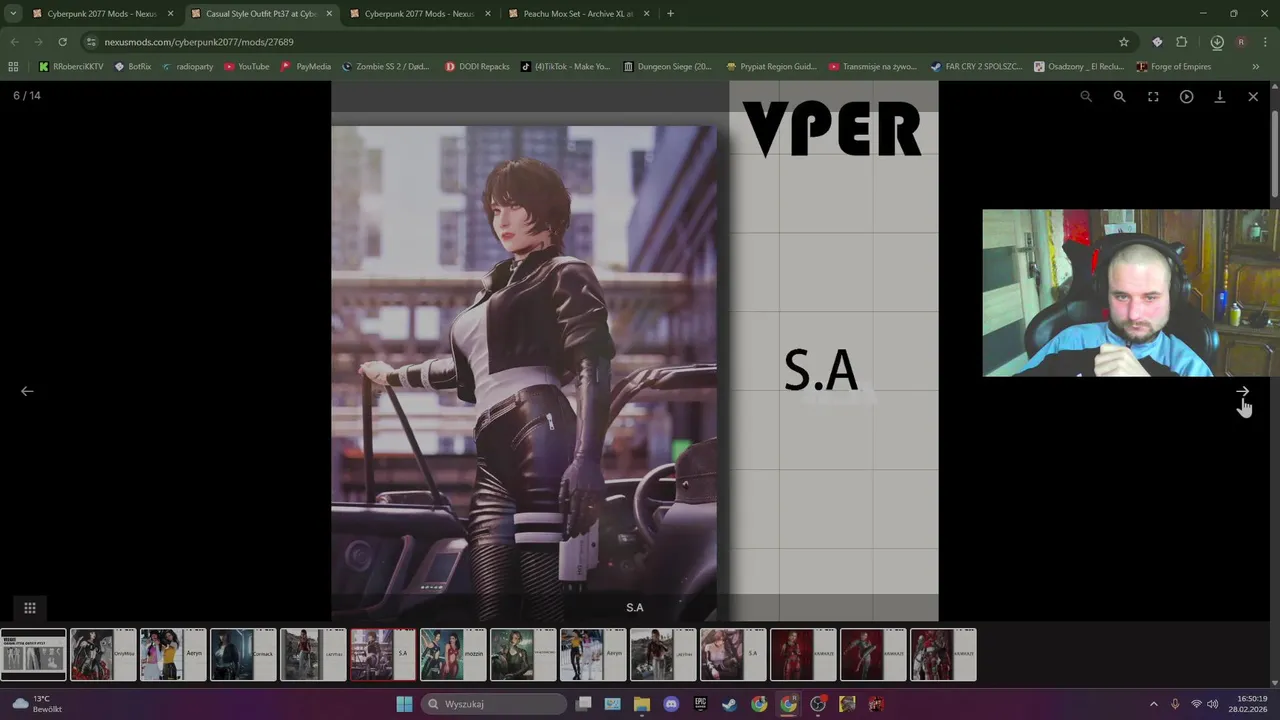Open the YouTube bookmark
The image size is (1280, 720).
pyautogui.click(x=247, y=67)
